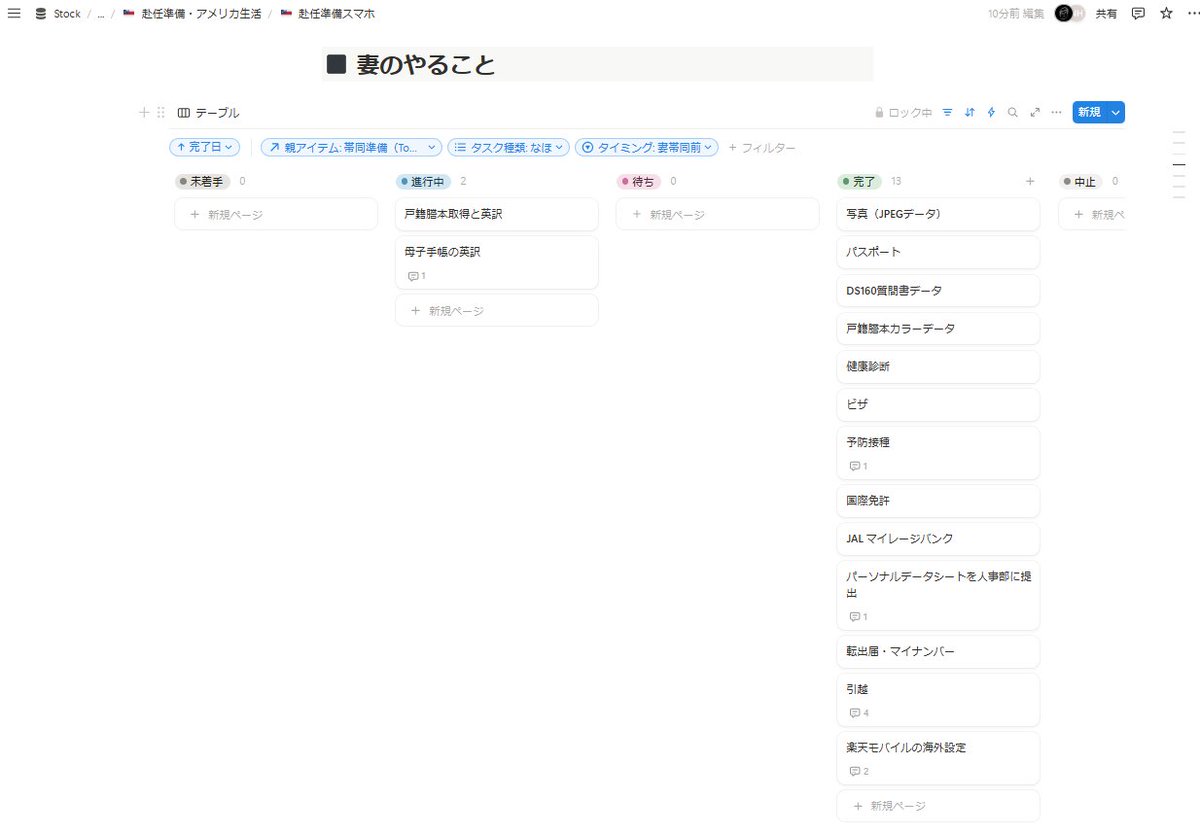Open the 転出届・マイナンバー card
This screenshot has height=834, width=1200.
pyautogui.click(x=938, y=651)
